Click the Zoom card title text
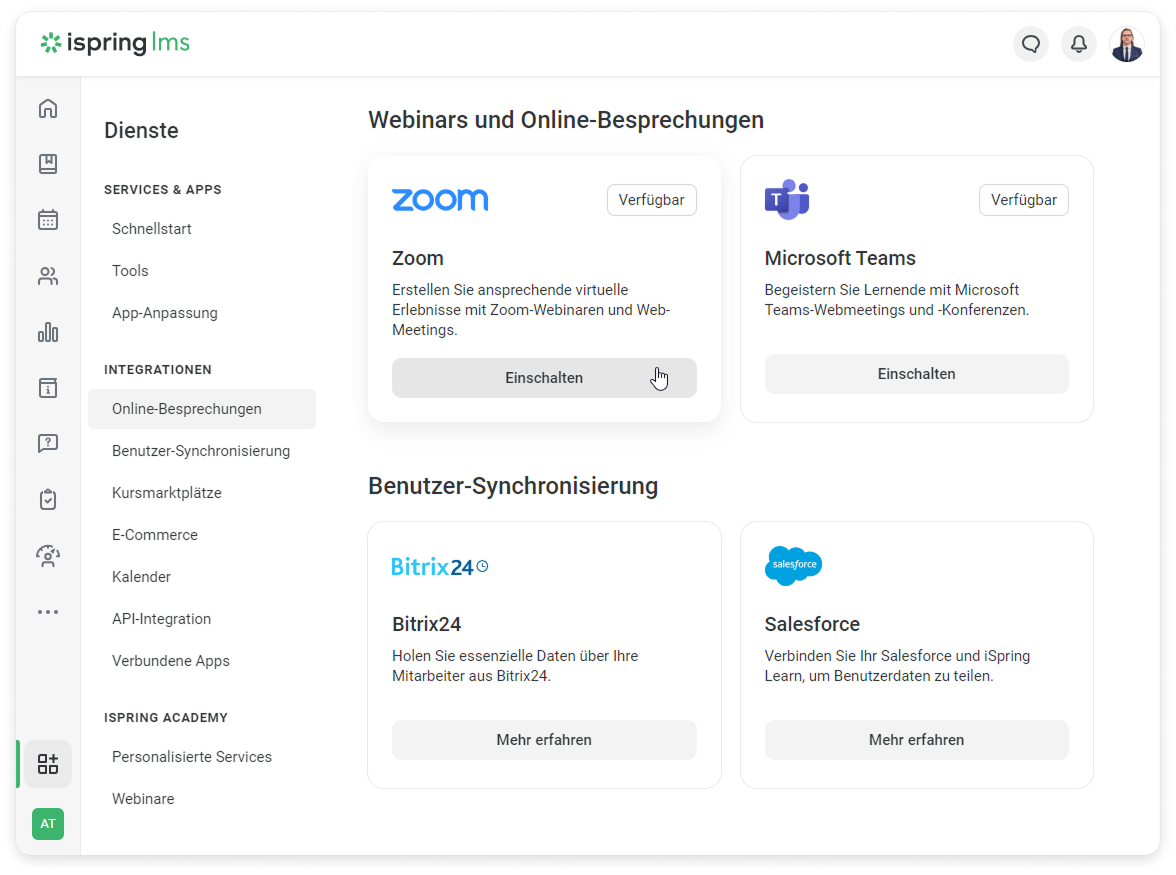 [418, 258]
